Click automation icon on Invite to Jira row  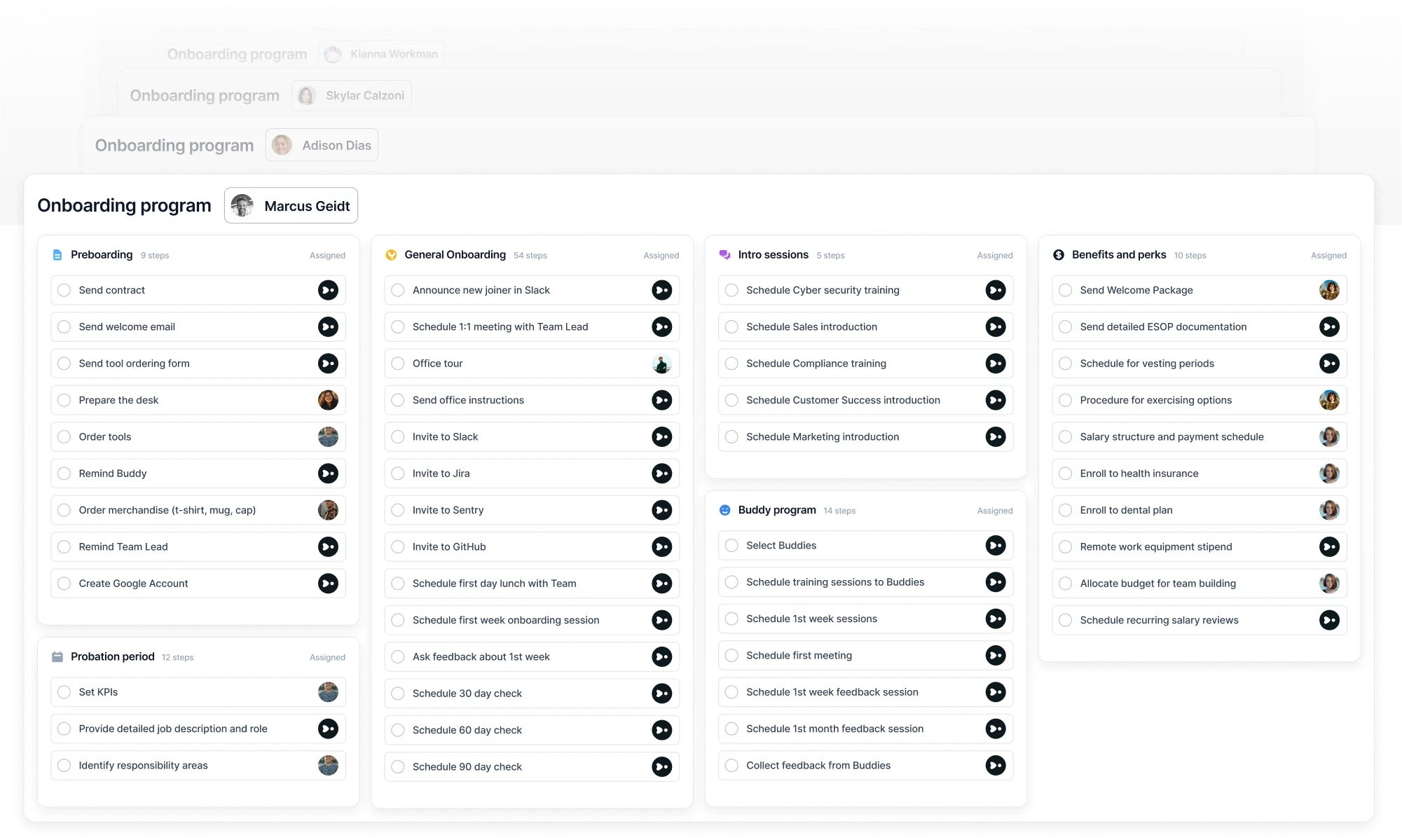[x=661, y=474]
